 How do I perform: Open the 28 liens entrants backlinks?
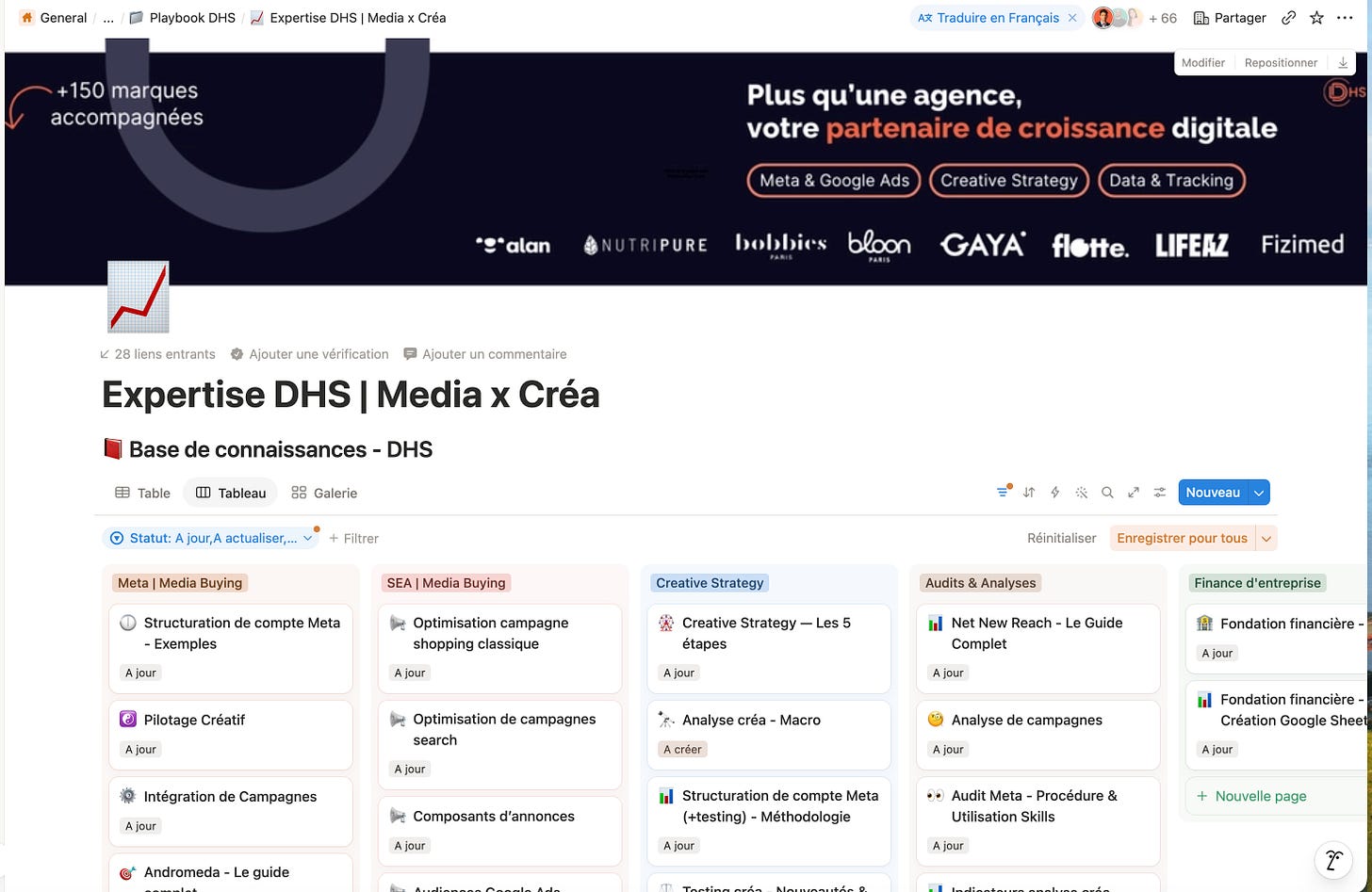tap(157, 354)
